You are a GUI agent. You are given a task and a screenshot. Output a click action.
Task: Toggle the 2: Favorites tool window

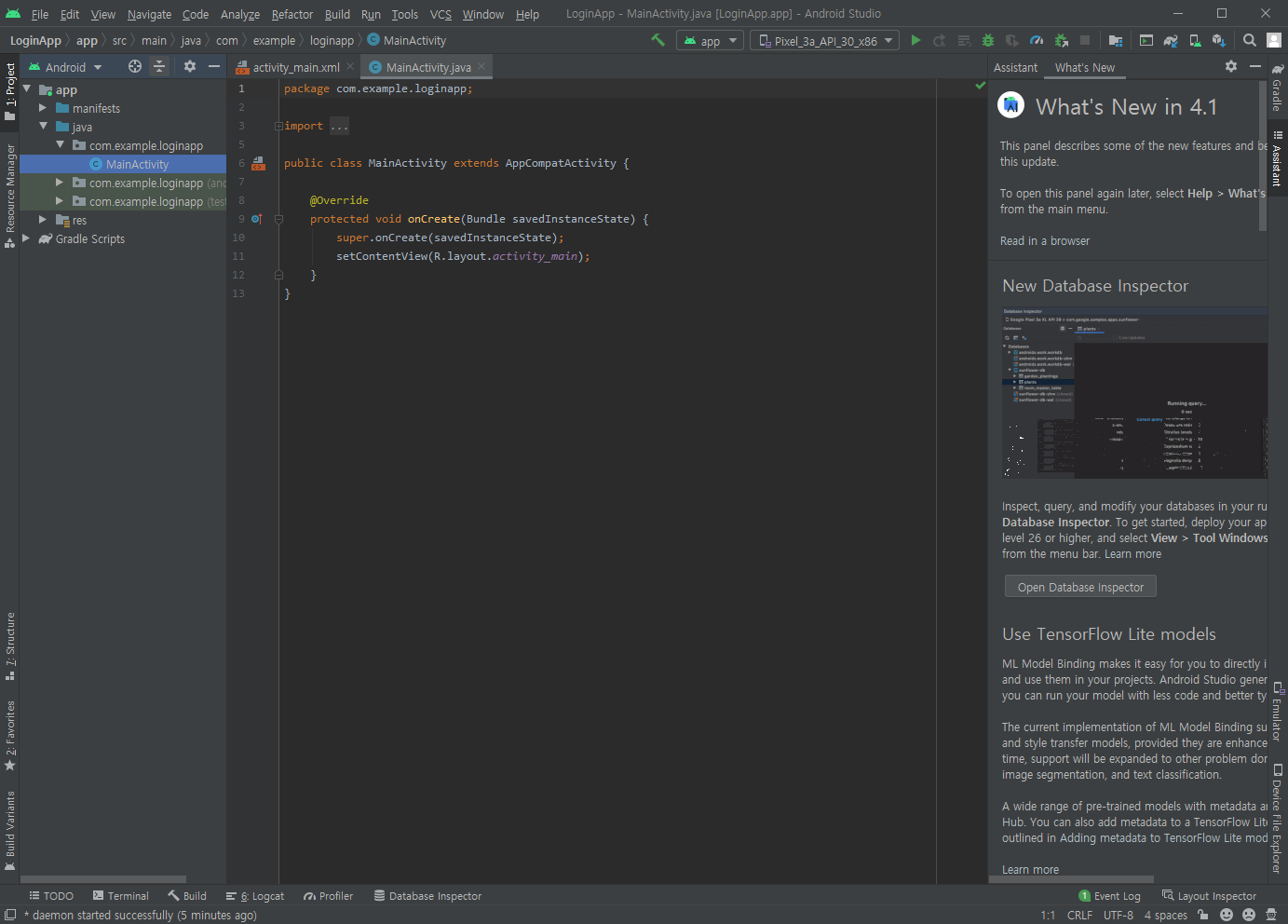(x=10, y=735)
